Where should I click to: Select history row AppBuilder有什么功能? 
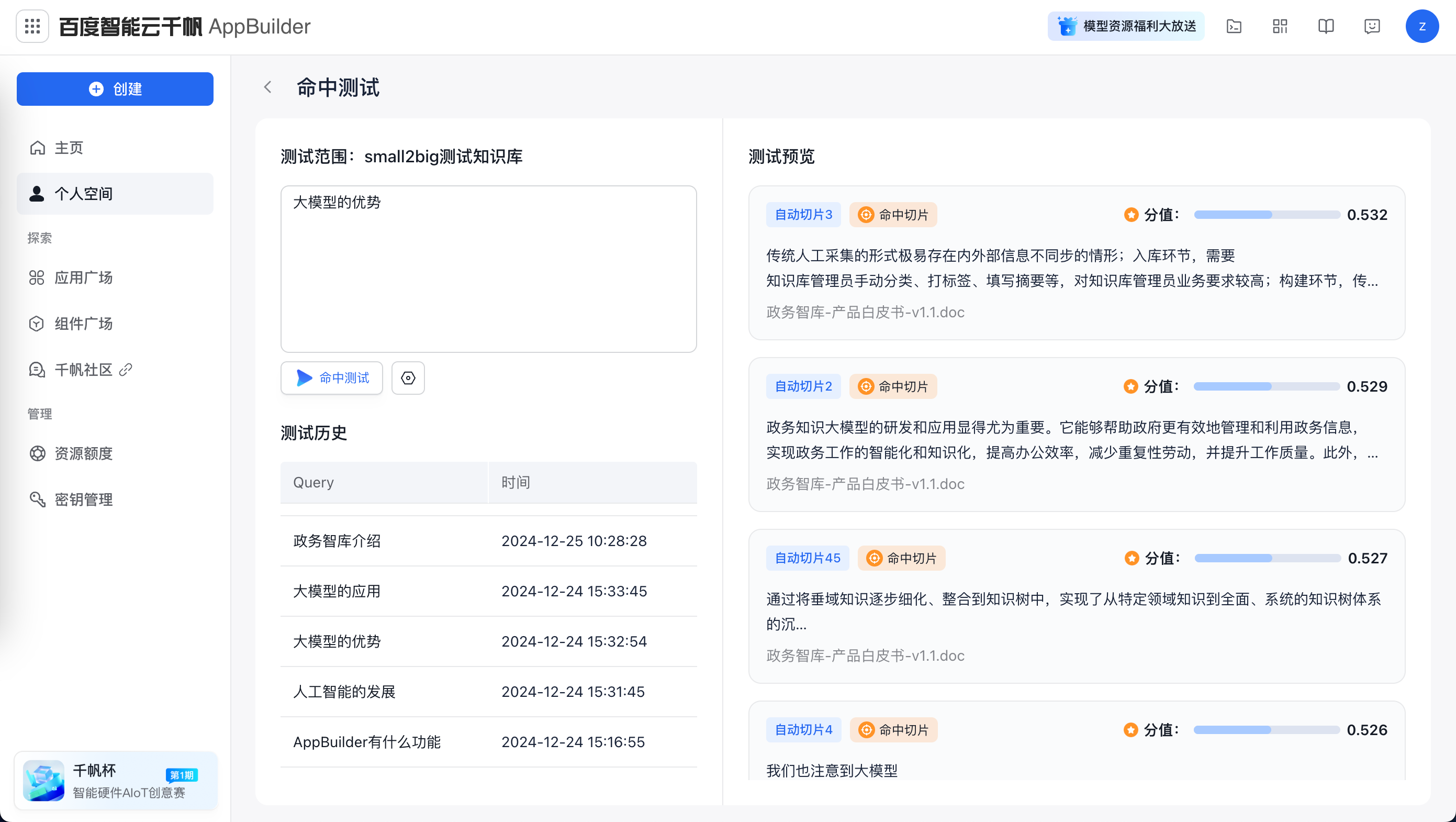[488, 742]
